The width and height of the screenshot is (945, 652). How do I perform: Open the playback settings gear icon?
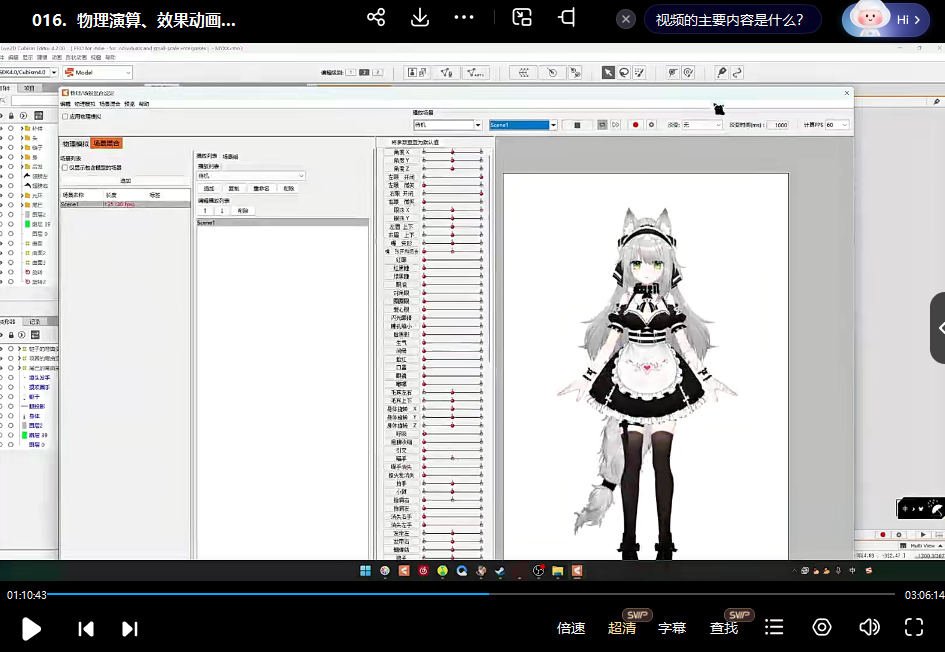pos(651,124)
